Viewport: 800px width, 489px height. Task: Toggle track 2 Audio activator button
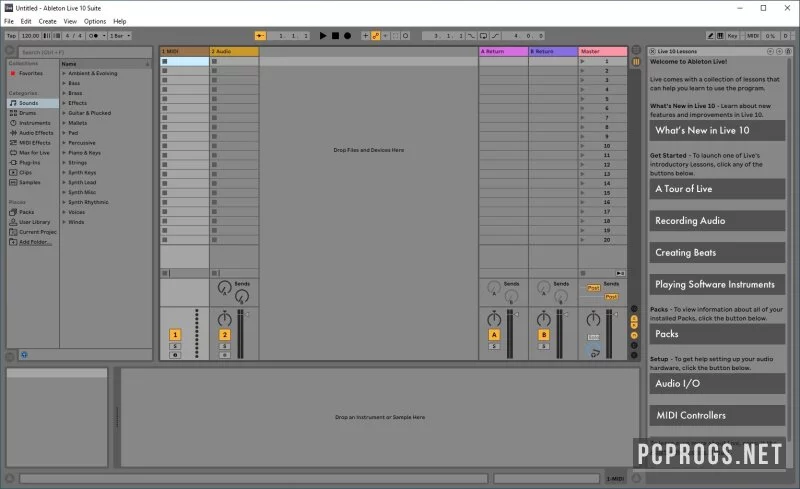click(x=224, y=335)
